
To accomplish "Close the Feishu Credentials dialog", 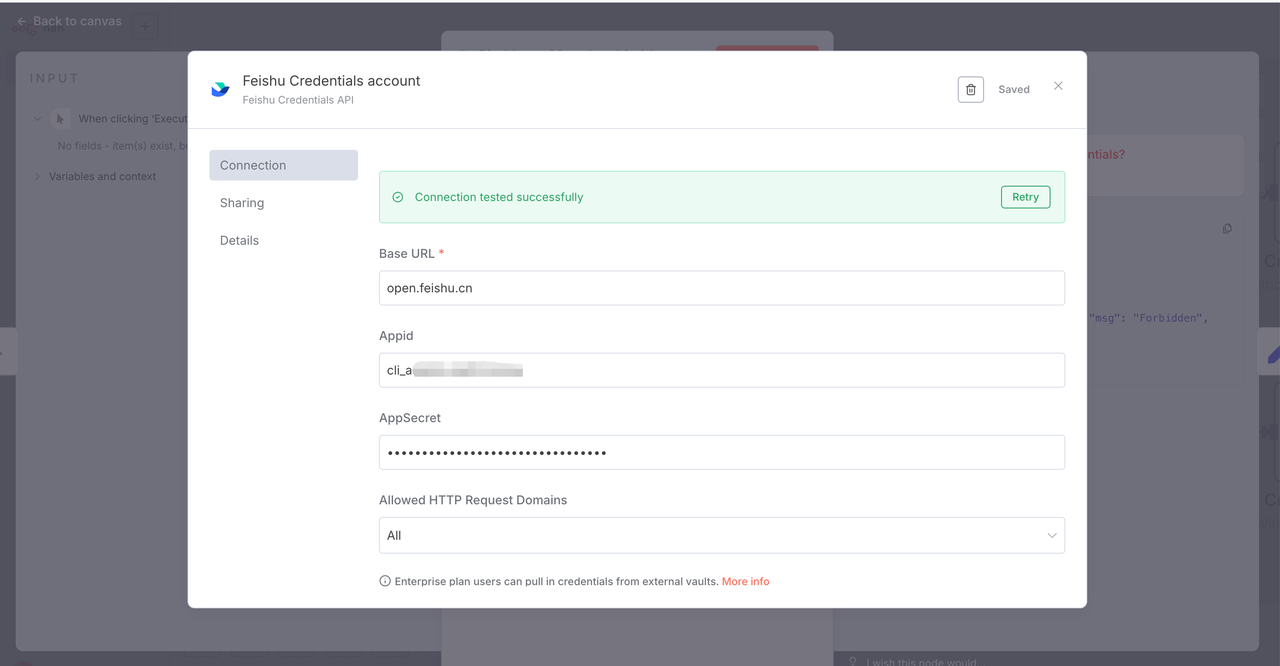I will 1058,86.
